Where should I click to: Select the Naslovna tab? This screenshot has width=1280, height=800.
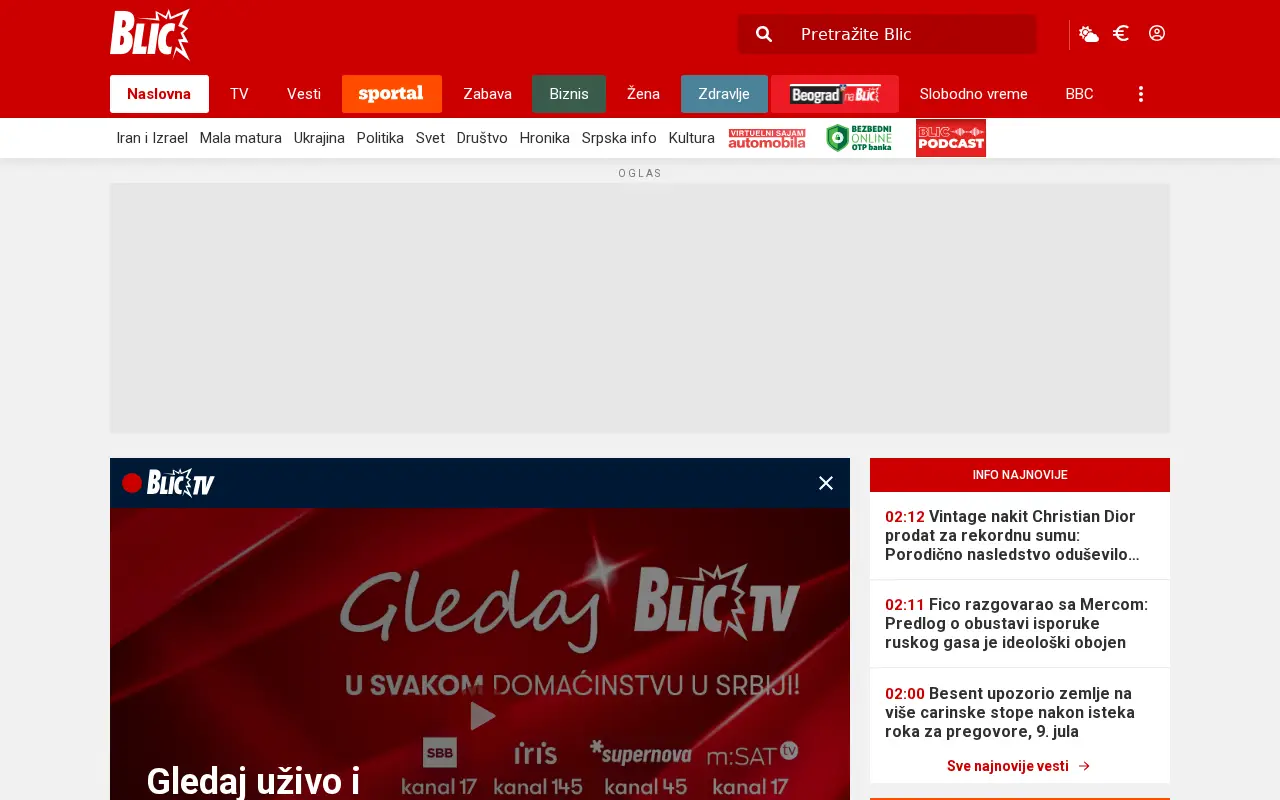[x=159, y=94]
